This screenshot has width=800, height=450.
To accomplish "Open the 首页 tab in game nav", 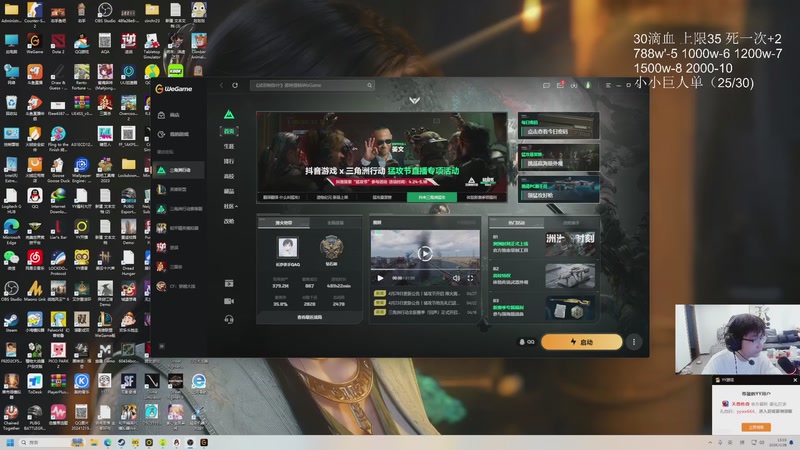I will tap(229, 131).
